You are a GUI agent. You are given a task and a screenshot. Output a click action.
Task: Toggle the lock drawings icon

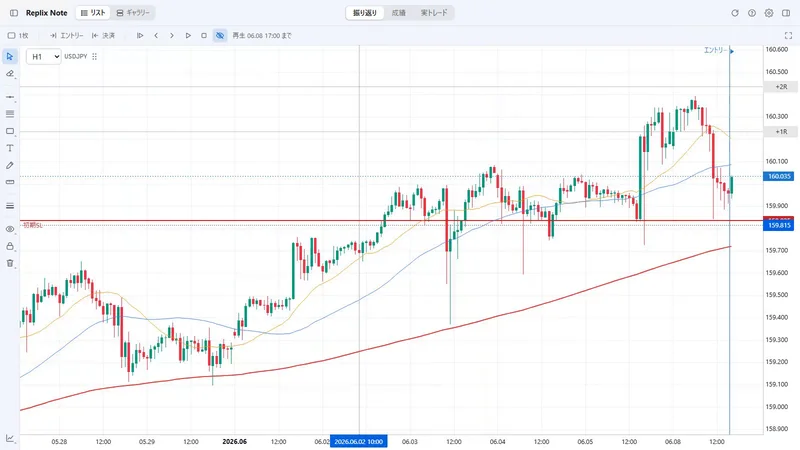(x=10, y=246)
